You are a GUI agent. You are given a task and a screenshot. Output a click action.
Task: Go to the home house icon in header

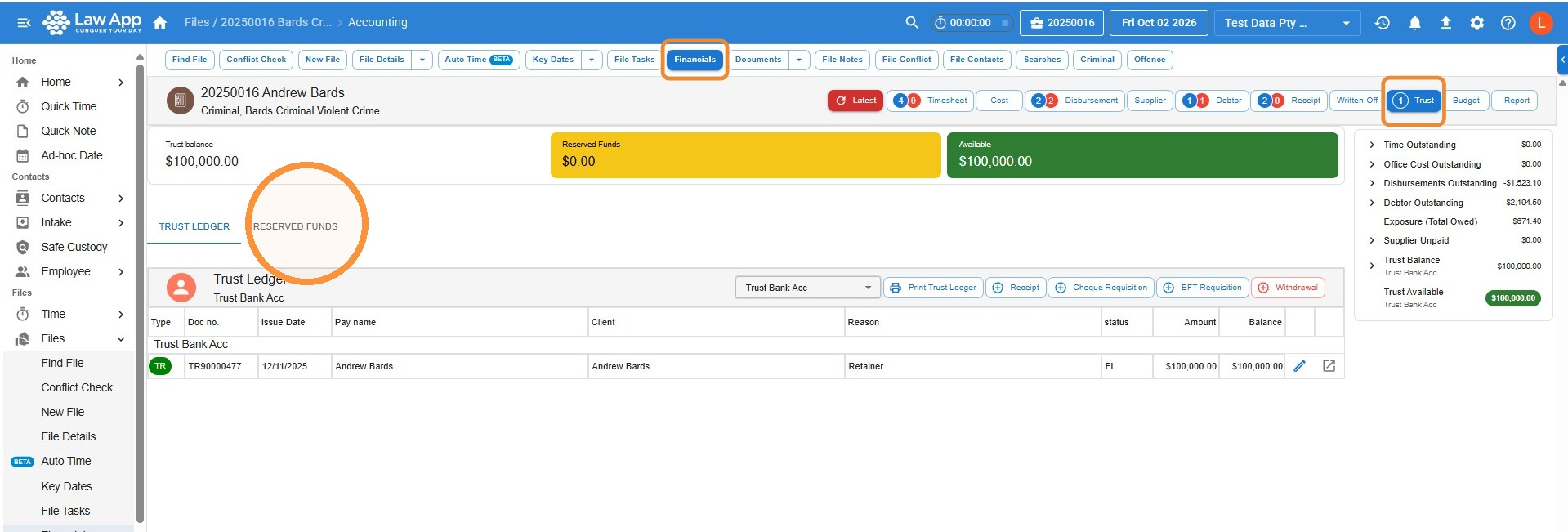click(160, 23)
